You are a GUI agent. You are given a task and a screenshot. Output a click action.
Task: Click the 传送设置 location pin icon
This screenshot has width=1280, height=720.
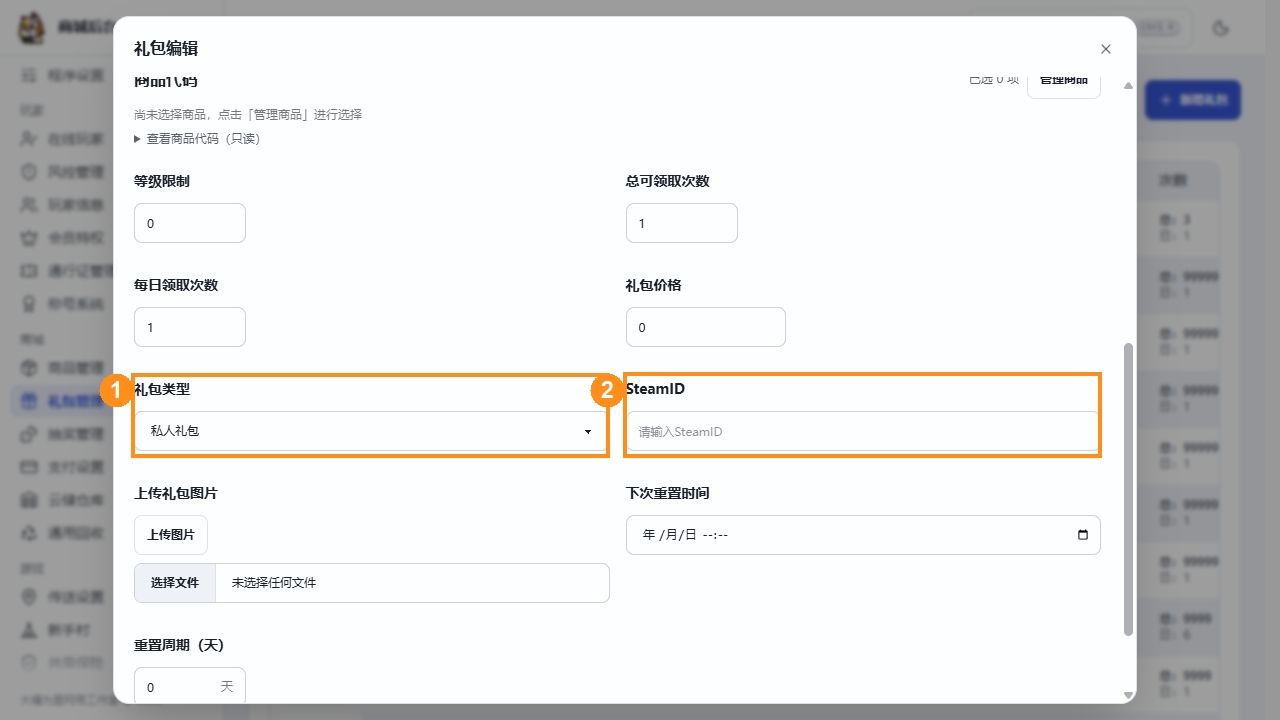(30, 597)
